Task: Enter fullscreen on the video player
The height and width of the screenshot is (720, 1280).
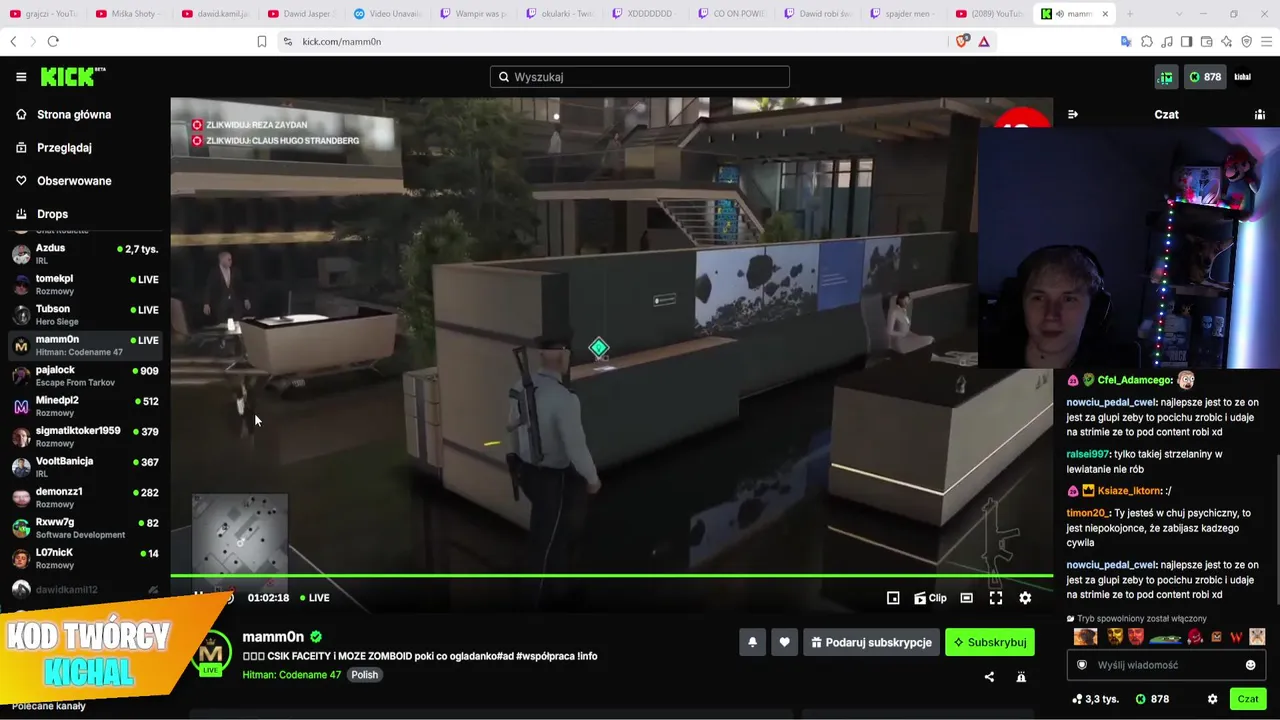Action: (996, 598)
